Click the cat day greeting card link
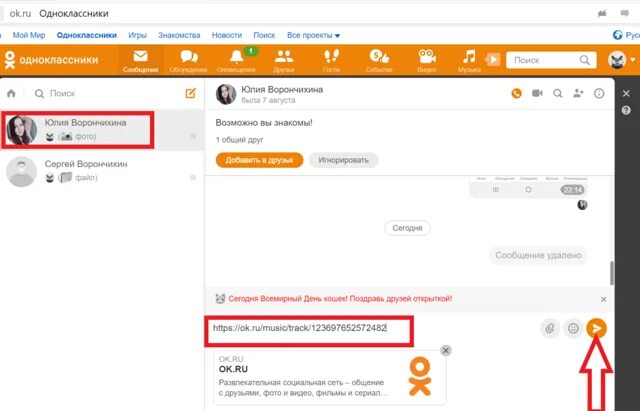The height and width of the screenshot is (411, 640). 340,299
